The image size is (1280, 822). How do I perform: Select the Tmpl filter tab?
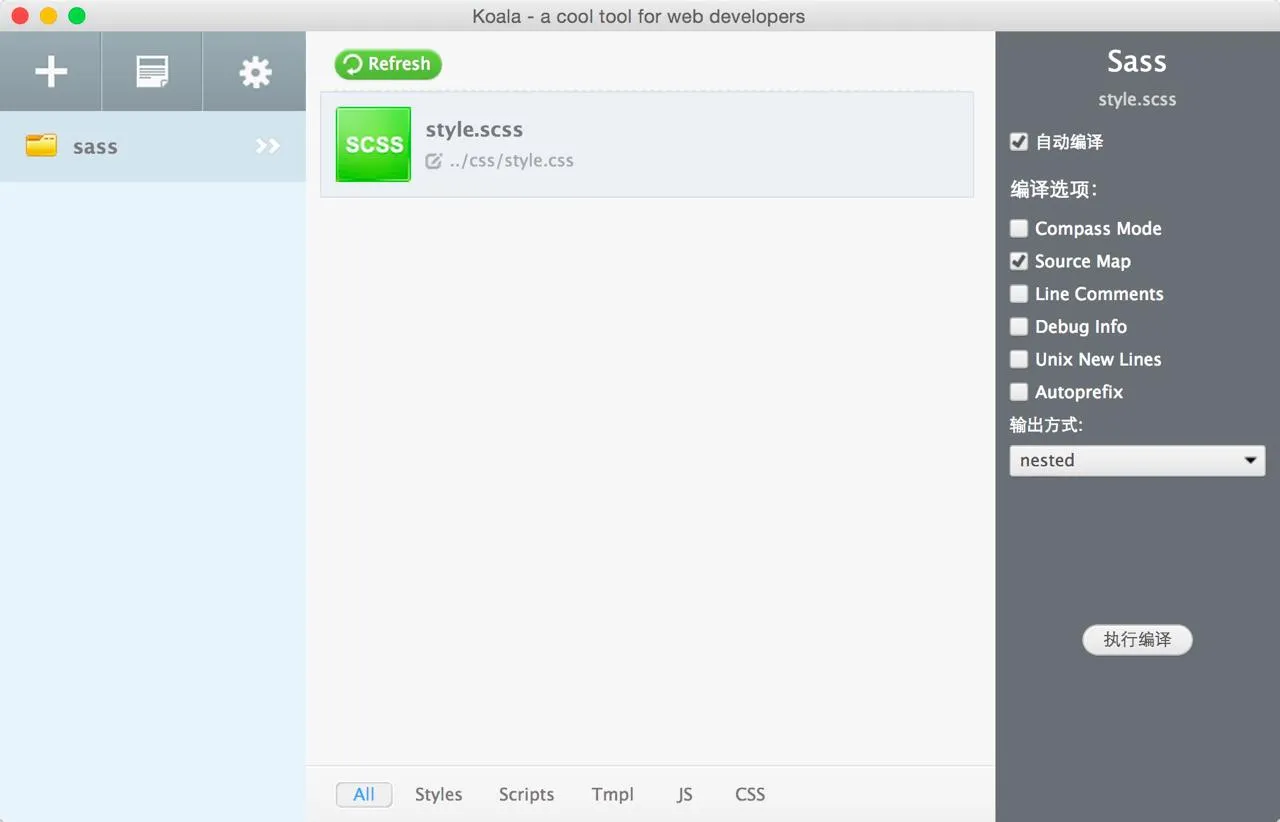coord(612,795)
